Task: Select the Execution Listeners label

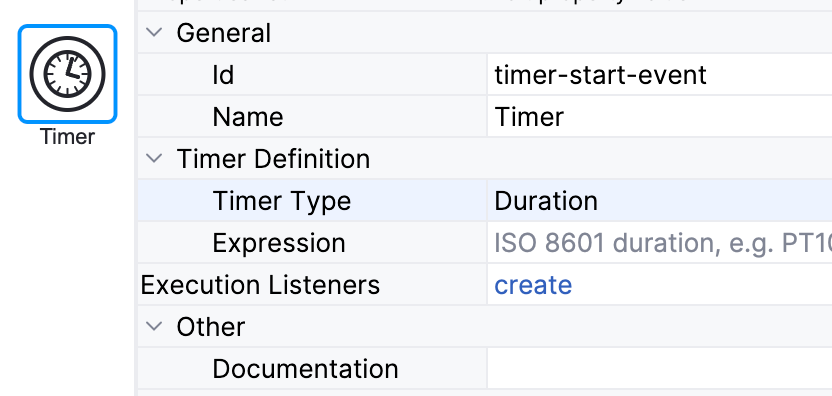Action: [x=260, y=285]
